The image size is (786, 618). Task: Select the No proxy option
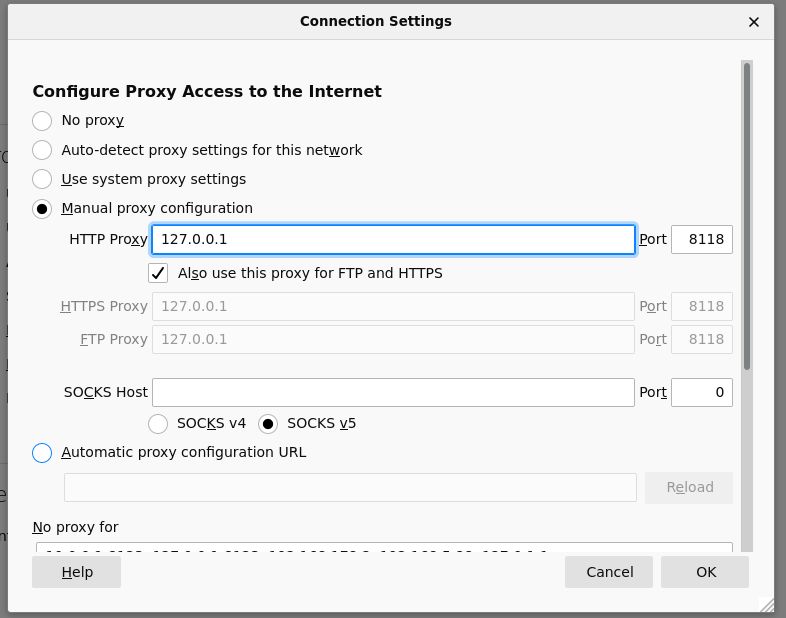pos(42,121)
